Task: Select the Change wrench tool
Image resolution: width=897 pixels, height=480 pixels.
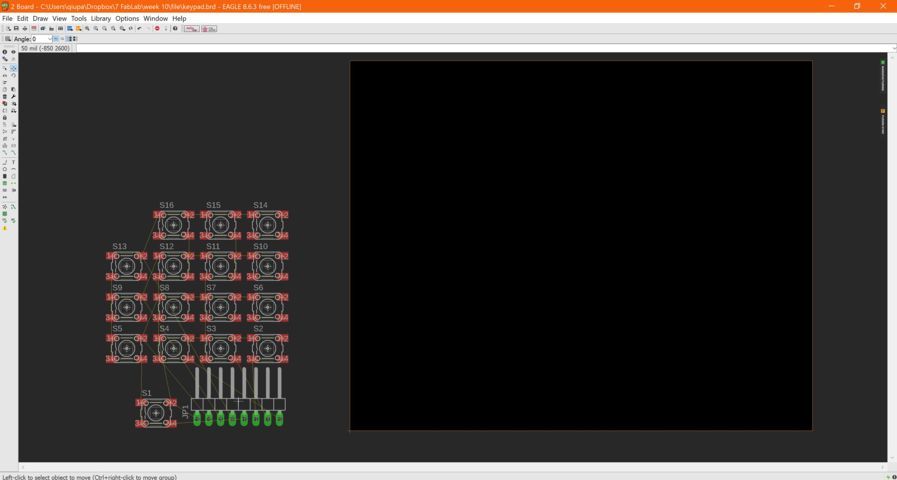Action: [14, 97]
